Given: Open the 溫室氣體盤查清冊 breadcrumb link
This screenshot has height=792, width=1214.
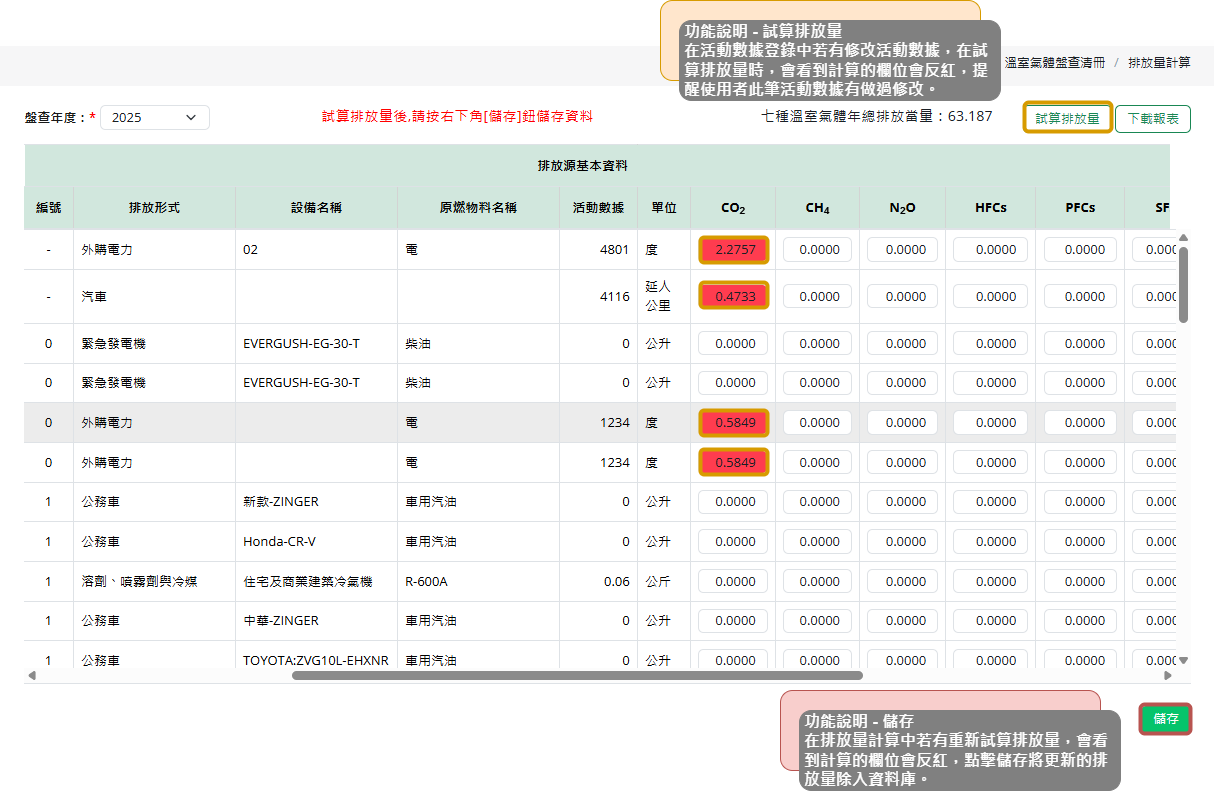Looking at the screenshot, I should [1054, 62].
